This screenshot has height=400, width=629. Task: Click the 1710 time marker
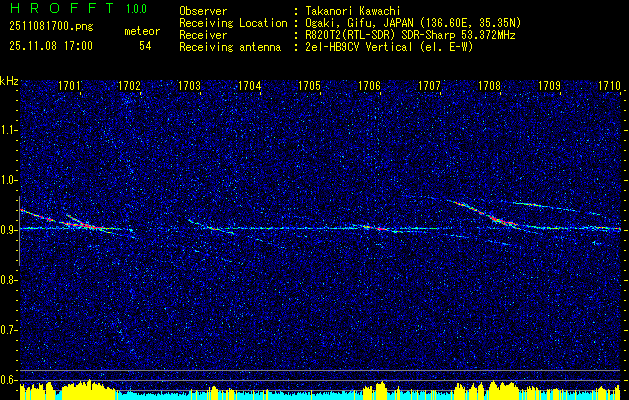(x=609, y=86)
